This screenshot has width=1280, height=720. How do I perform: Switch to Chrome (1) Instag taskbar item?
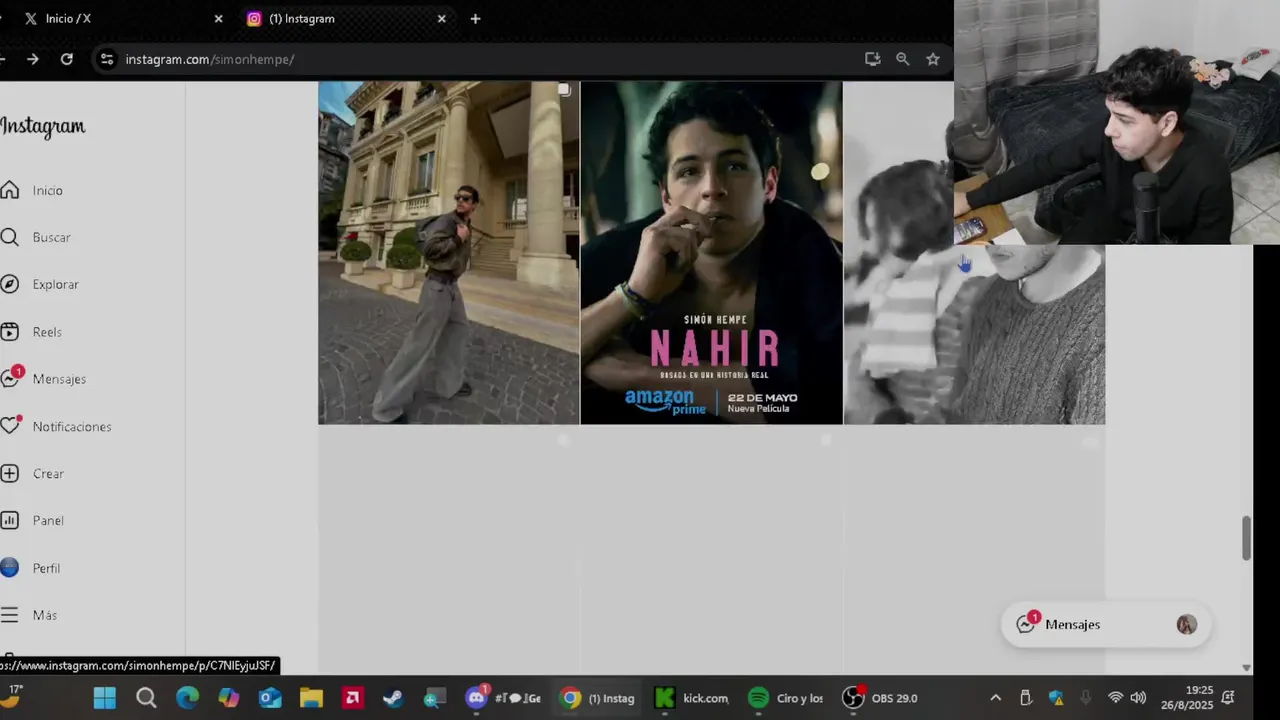[x=598, y=698]
